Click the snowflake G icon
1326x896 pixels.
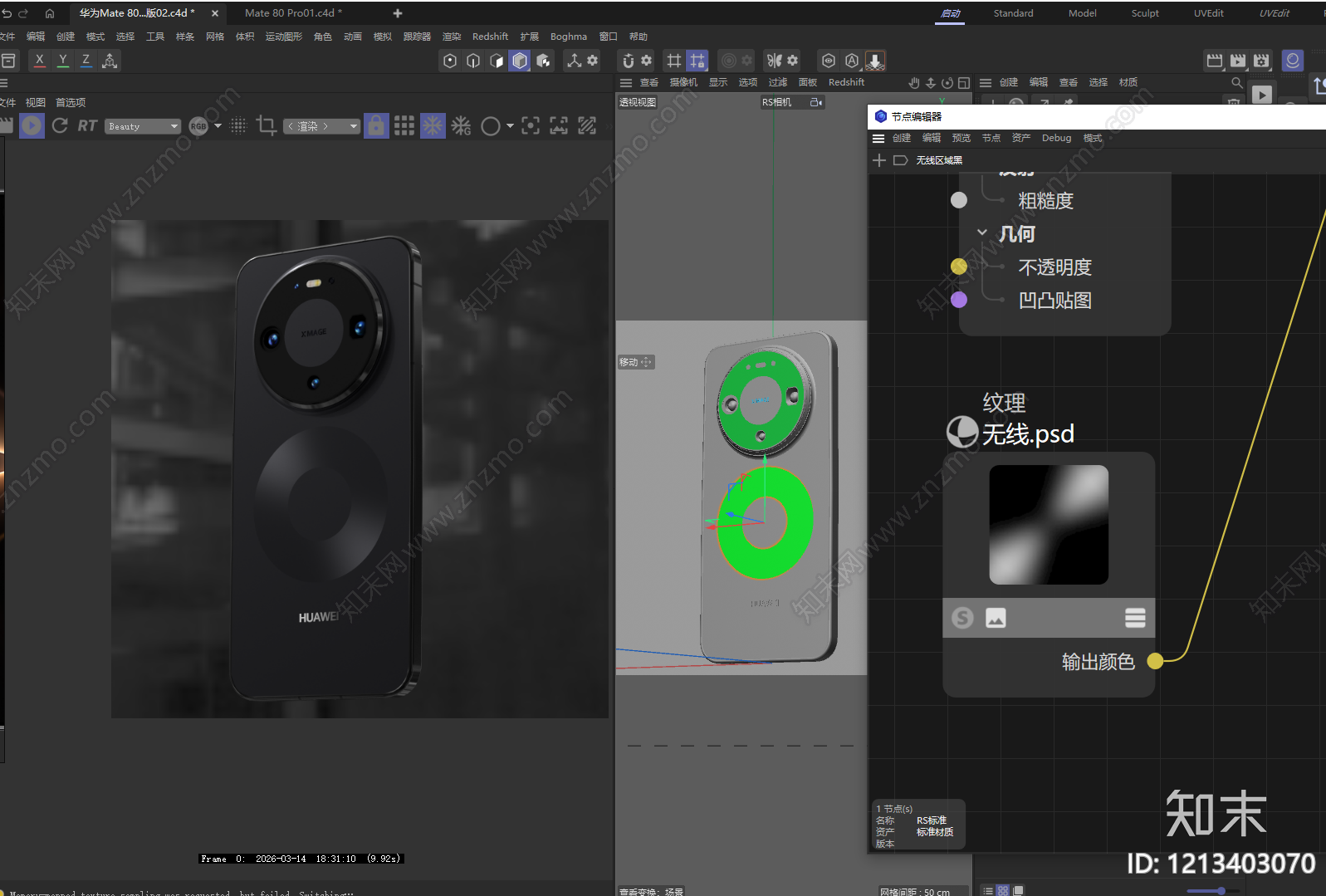(462, 125)
